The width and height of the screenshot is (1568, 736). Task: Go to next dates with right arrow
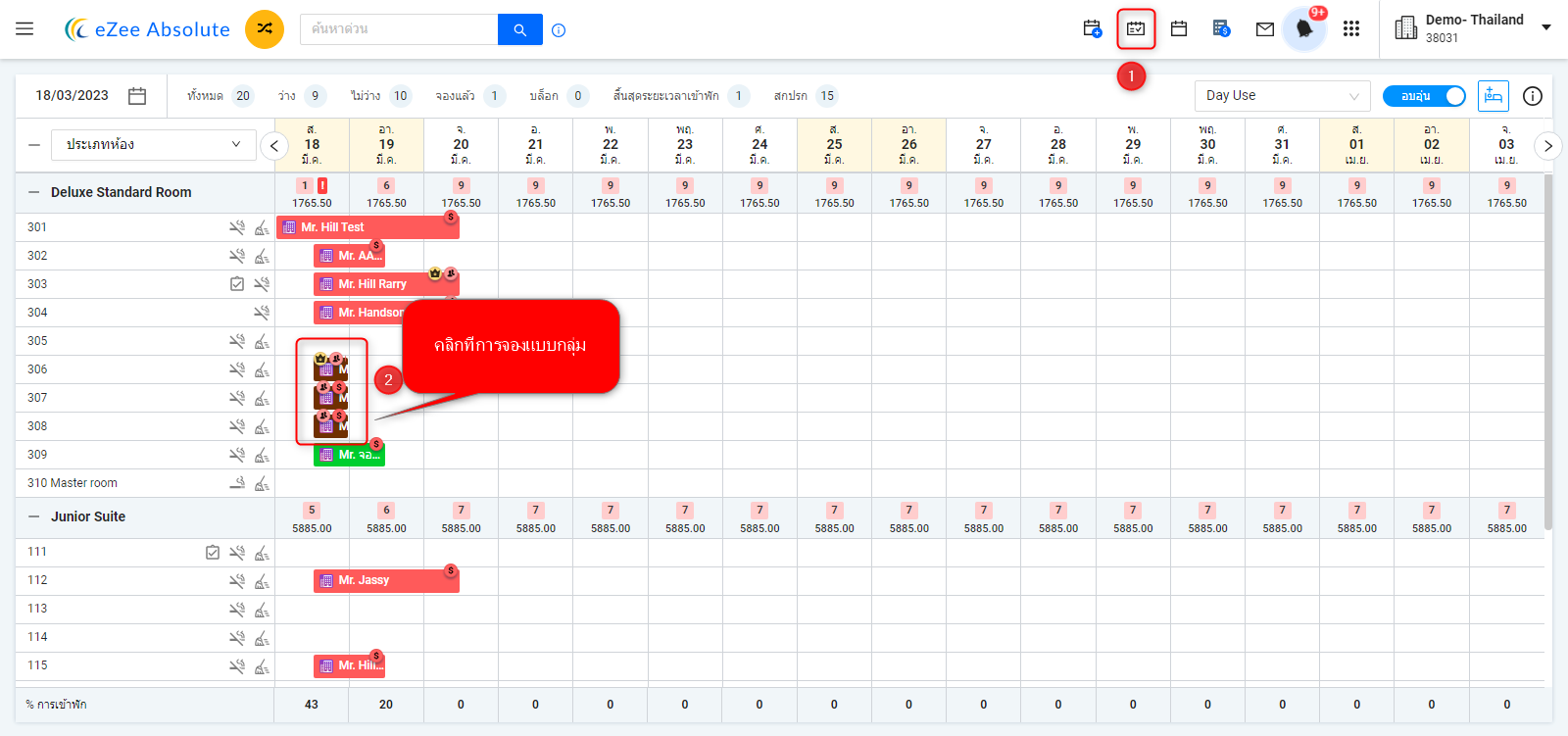(1548, 146)
